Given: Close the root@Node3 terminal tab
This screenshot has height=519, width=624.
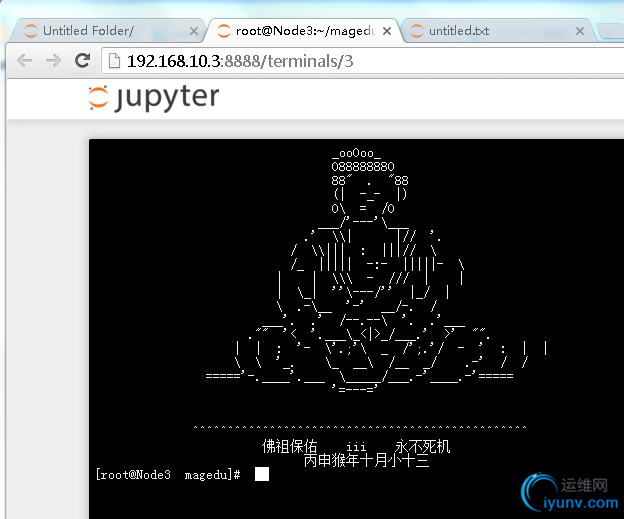Looking at the screenshot, I should pyautogui.click(x=387, y=31).
